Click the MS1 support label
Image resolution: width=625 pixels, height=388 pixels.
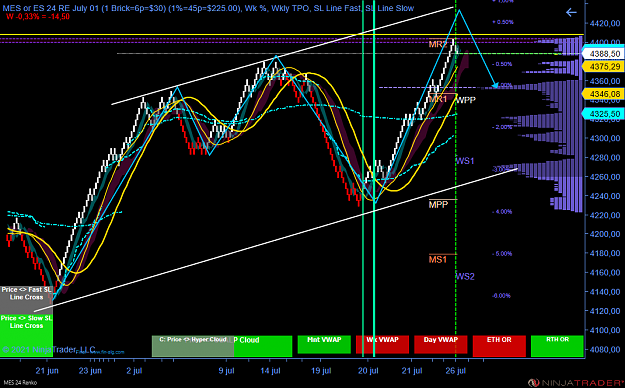tap(438, 260)
